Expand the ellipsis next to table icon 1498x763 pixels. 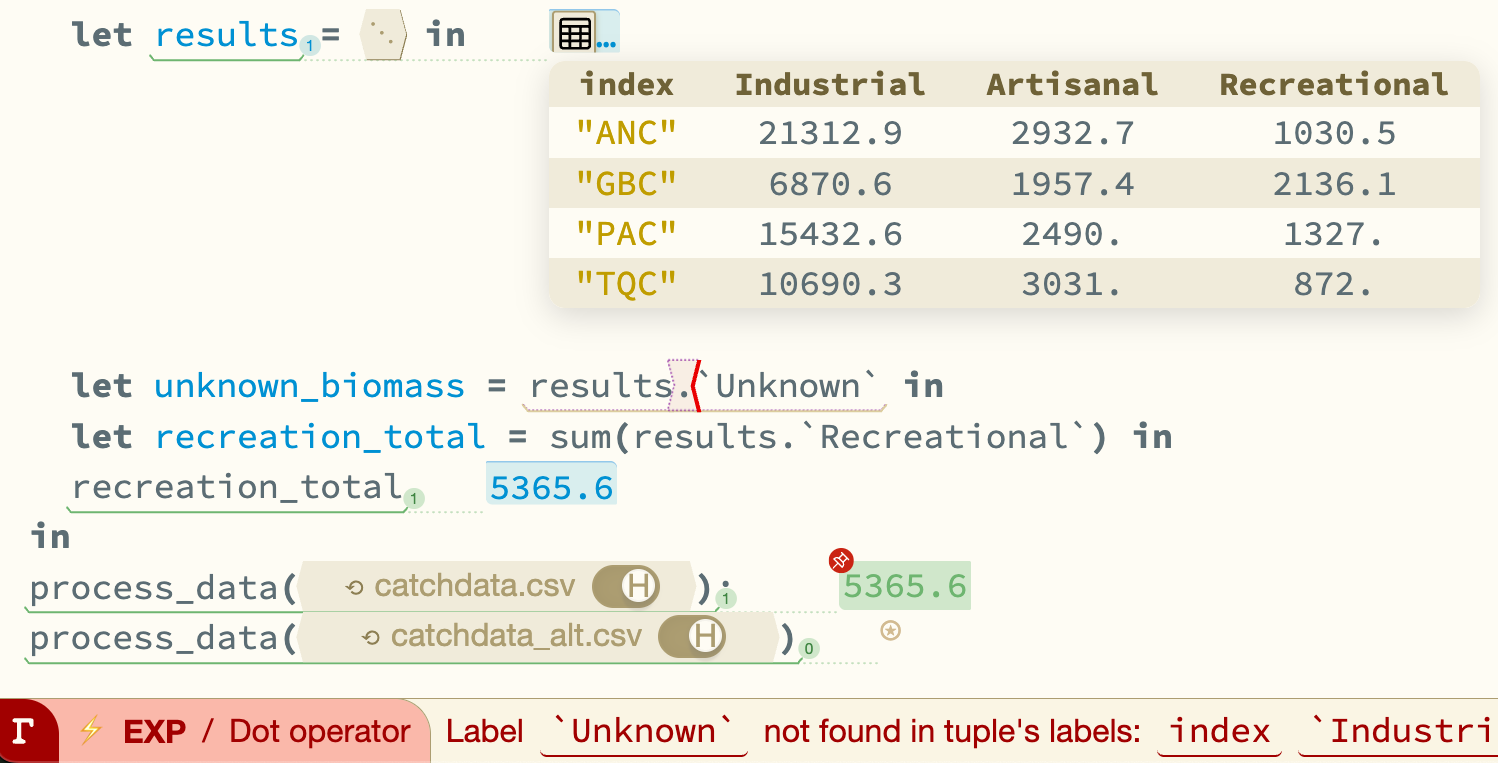pos(607,43)
